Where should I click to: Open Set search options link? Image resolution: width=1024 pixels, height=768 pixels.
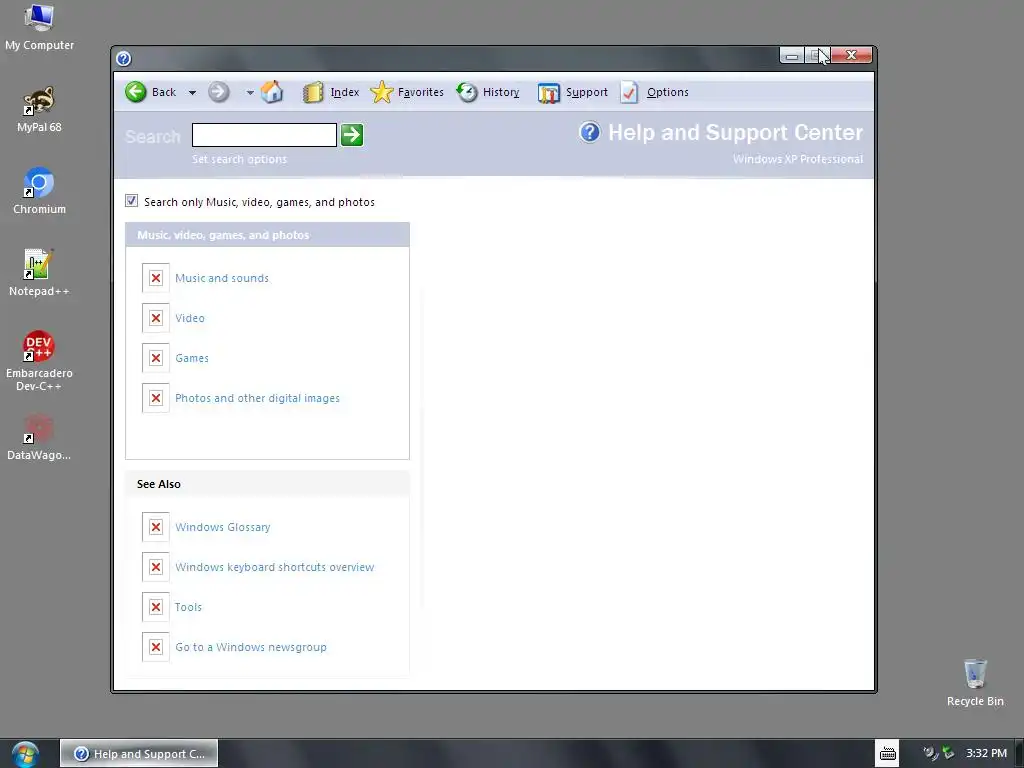[x=239, y=159]
